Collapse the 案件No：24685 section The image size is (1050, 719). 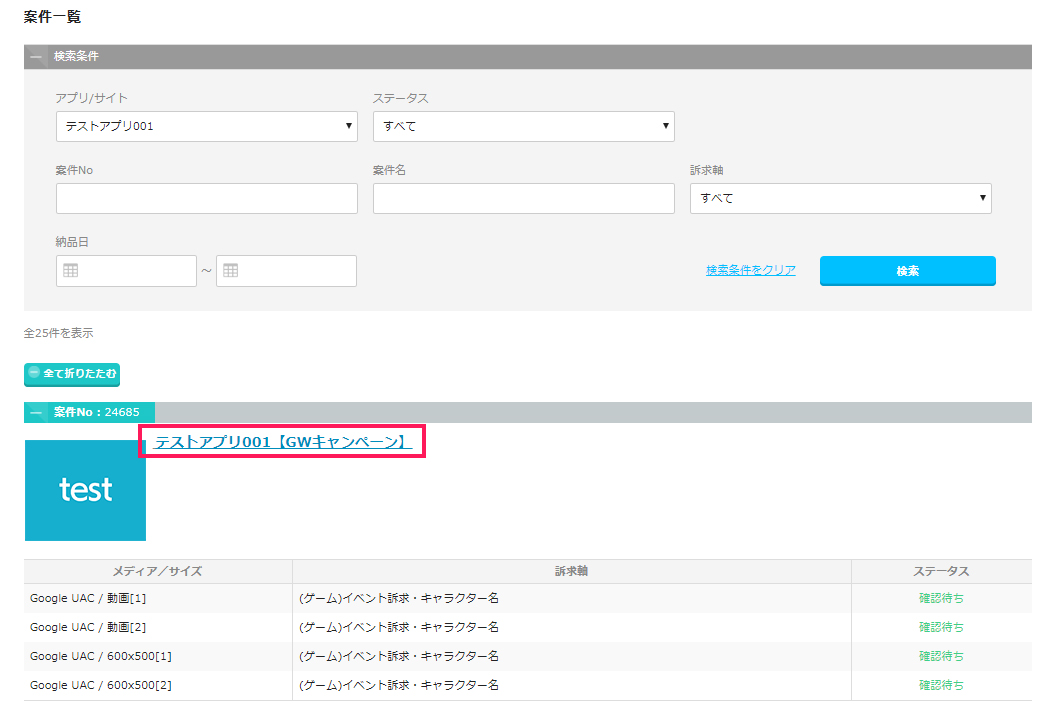tap(37, 412)
